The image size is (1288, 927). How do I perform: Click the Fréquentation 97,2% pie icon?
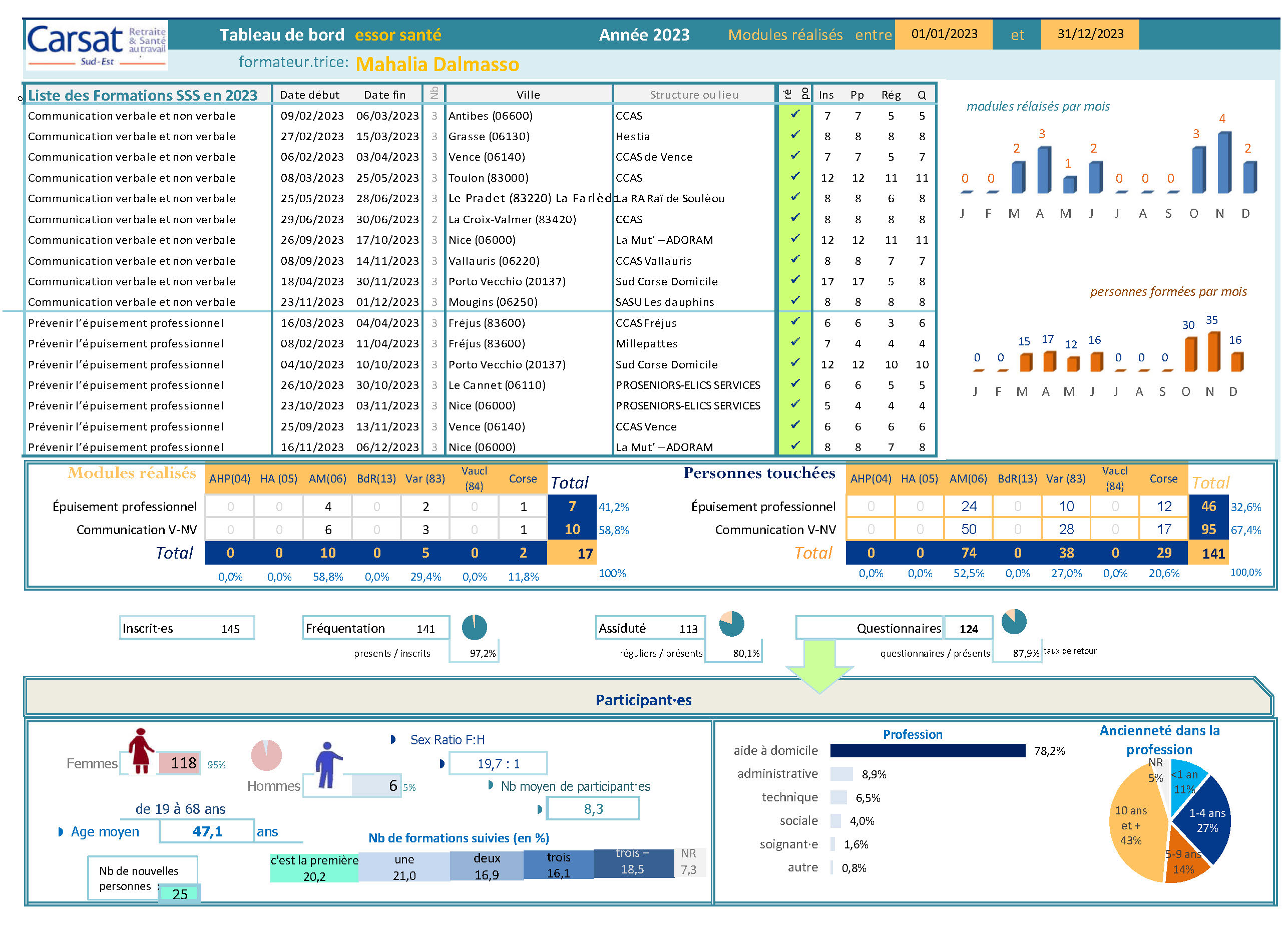pos(475,627)
